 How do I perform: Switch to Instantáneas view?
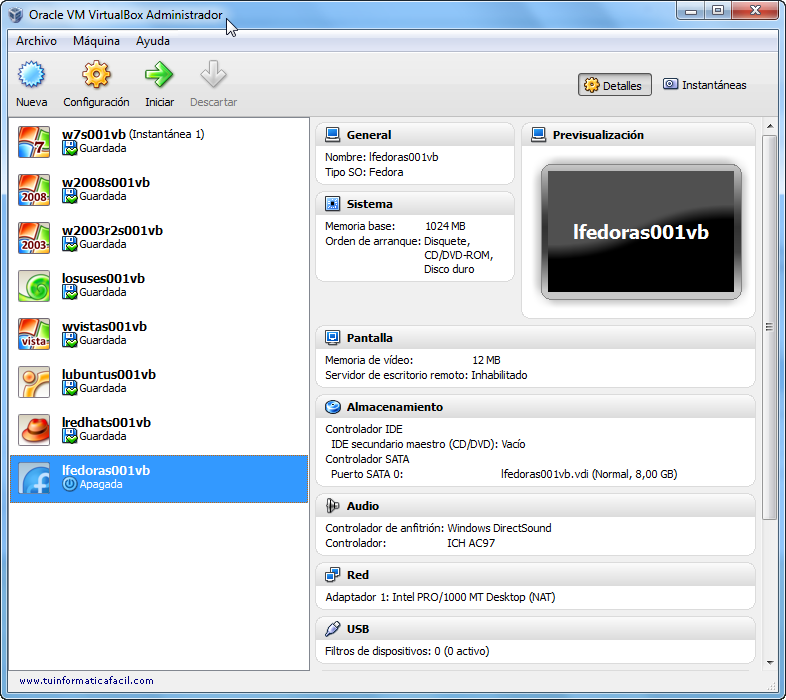click(x=705, y=85)
